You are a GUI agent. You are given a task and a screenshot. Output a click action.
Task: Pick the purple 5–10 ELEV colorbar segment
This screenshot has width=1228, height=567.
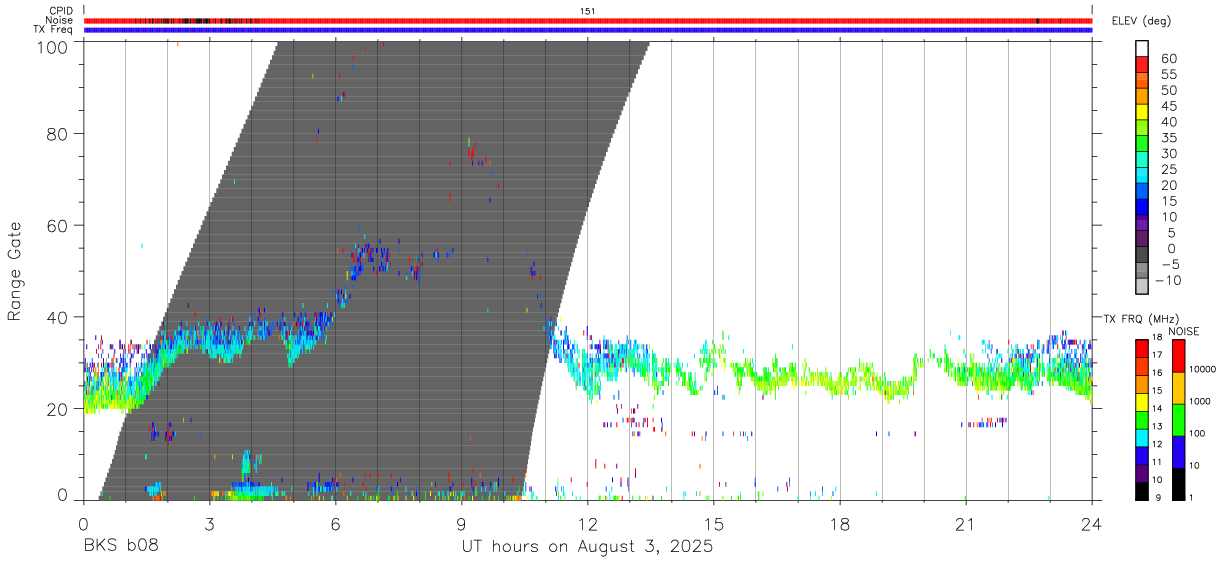1142,224
